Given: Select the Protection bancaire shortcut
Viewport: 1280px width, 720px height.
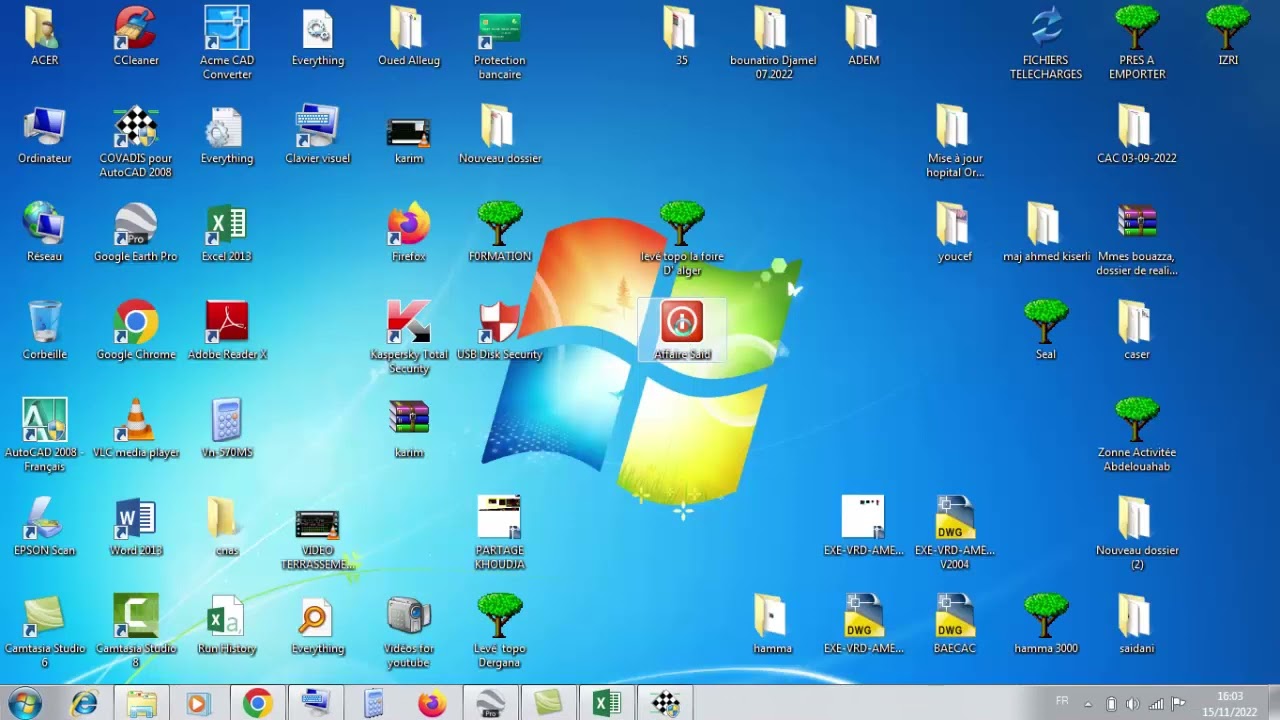Looking at the screenshot, I should click(500, 43).
